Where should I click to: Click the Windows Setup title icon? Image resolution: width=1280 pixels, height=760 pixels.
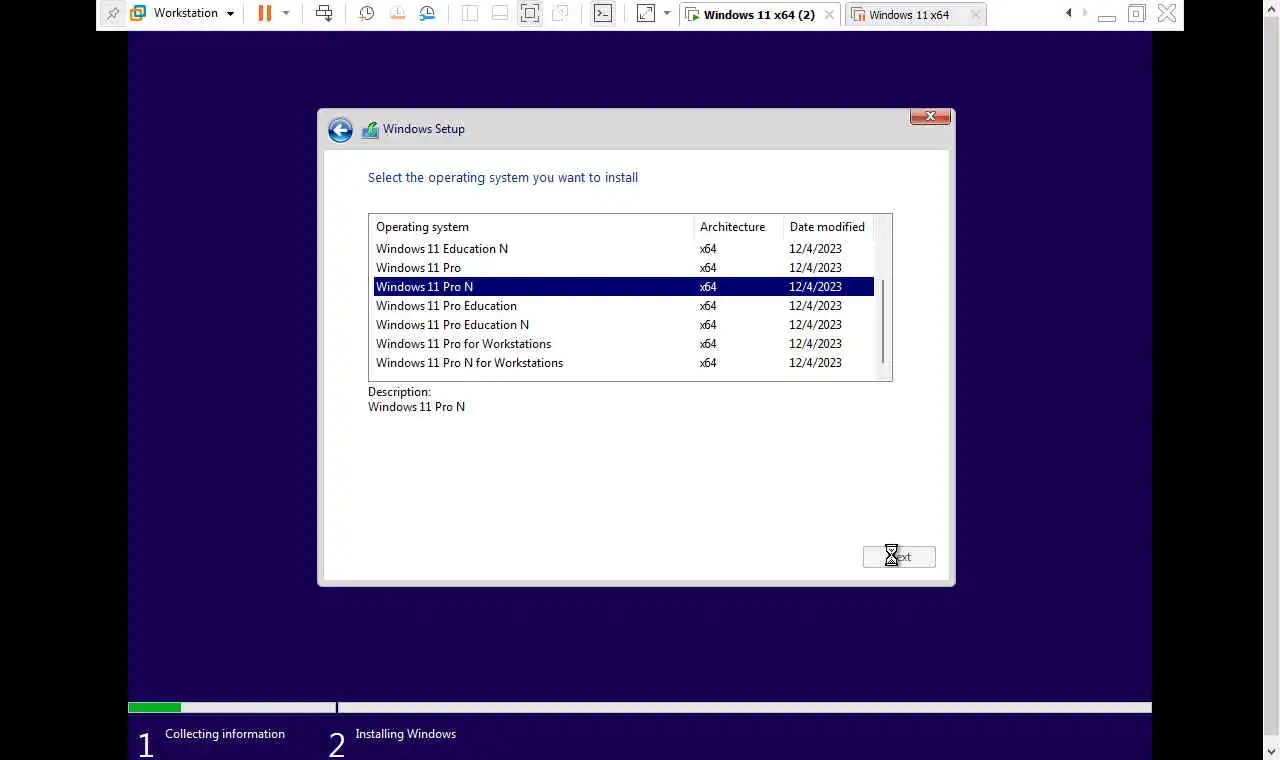point(370,130)
